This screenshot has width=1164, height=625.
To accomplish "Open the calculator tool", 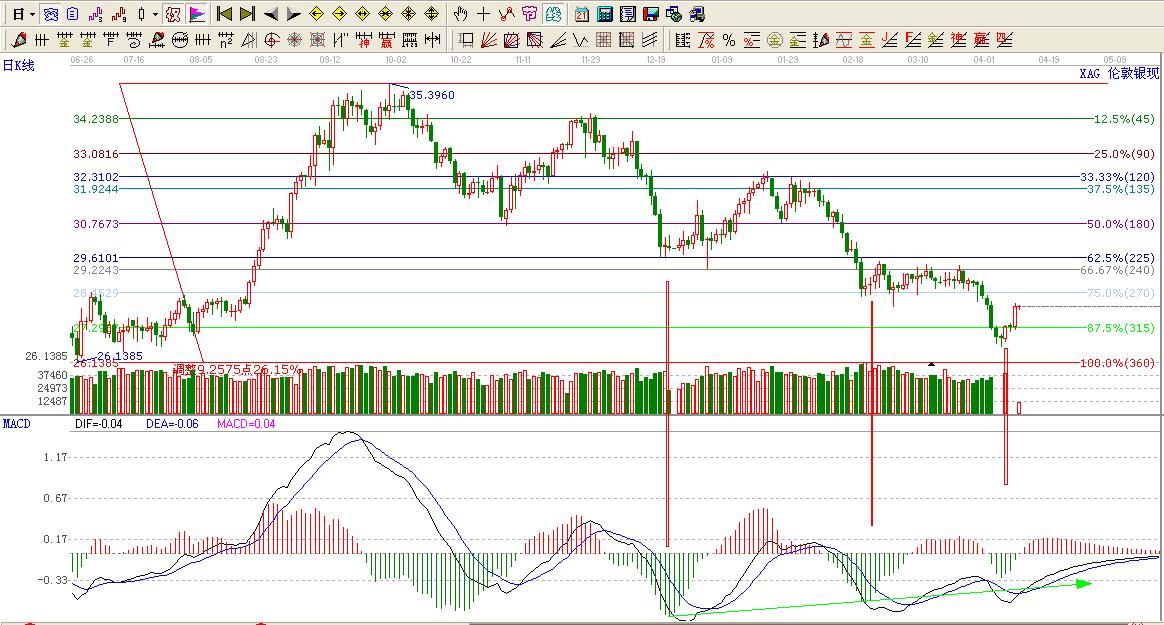I will coord(605,14).
